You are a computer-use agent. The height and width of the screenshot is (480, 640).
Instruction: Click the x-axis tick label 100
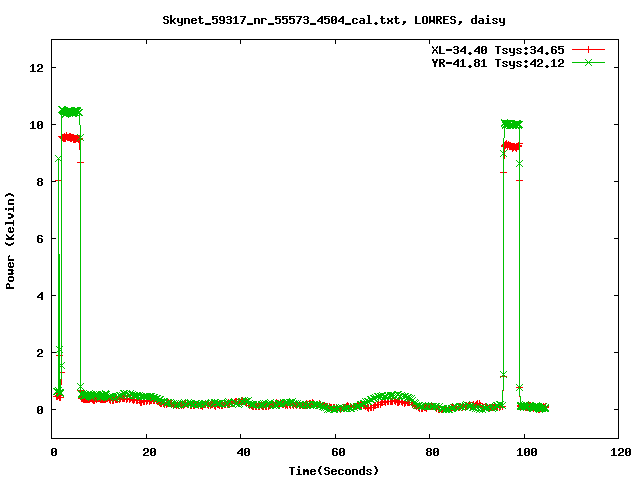pyautogui.click(x=527, y=452)
